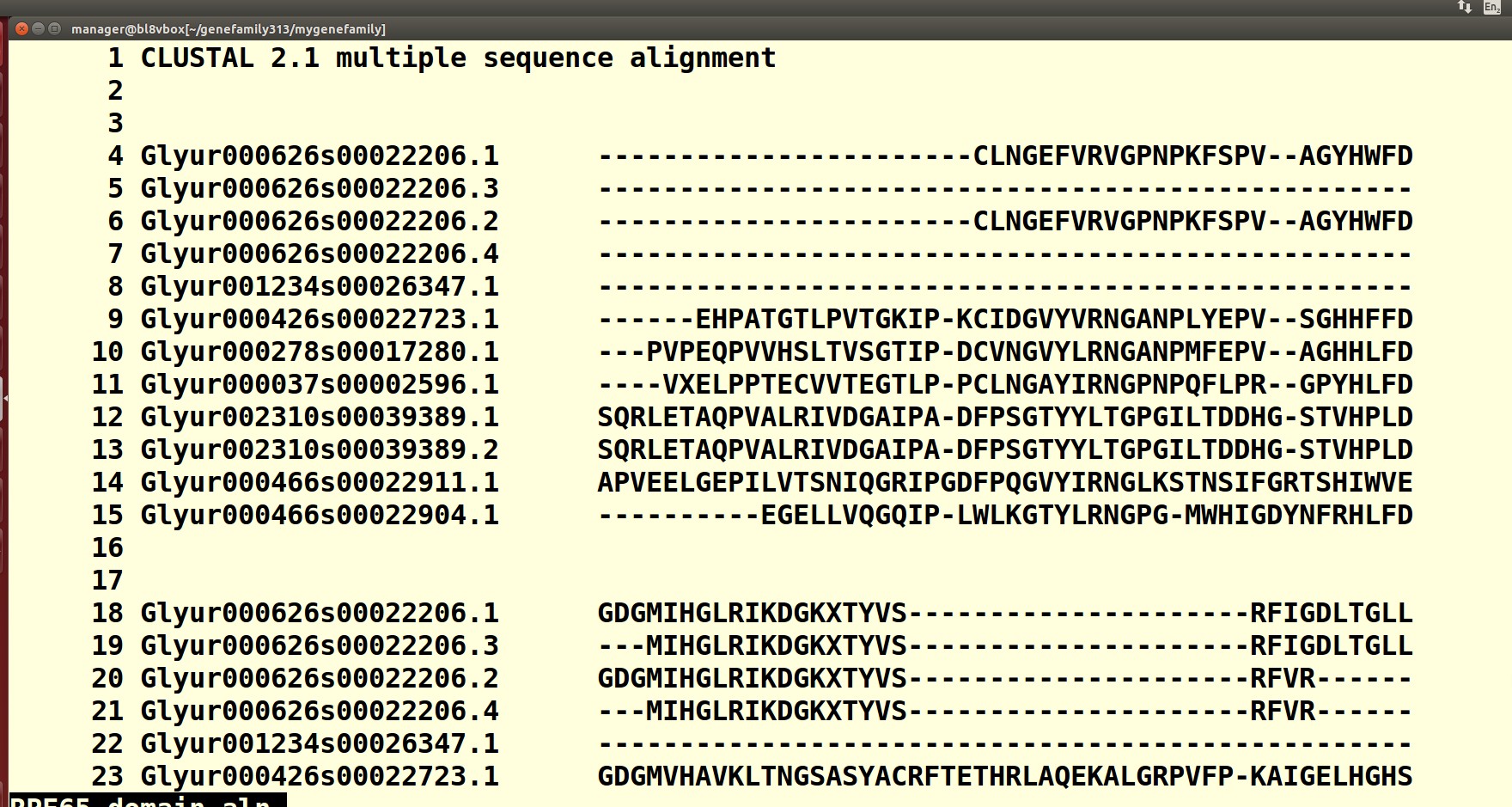Screen dimensions: 1512x807
Task: Click the sequence starting EHPATGTLPVTGKIP
Action: click(1005, 320)
